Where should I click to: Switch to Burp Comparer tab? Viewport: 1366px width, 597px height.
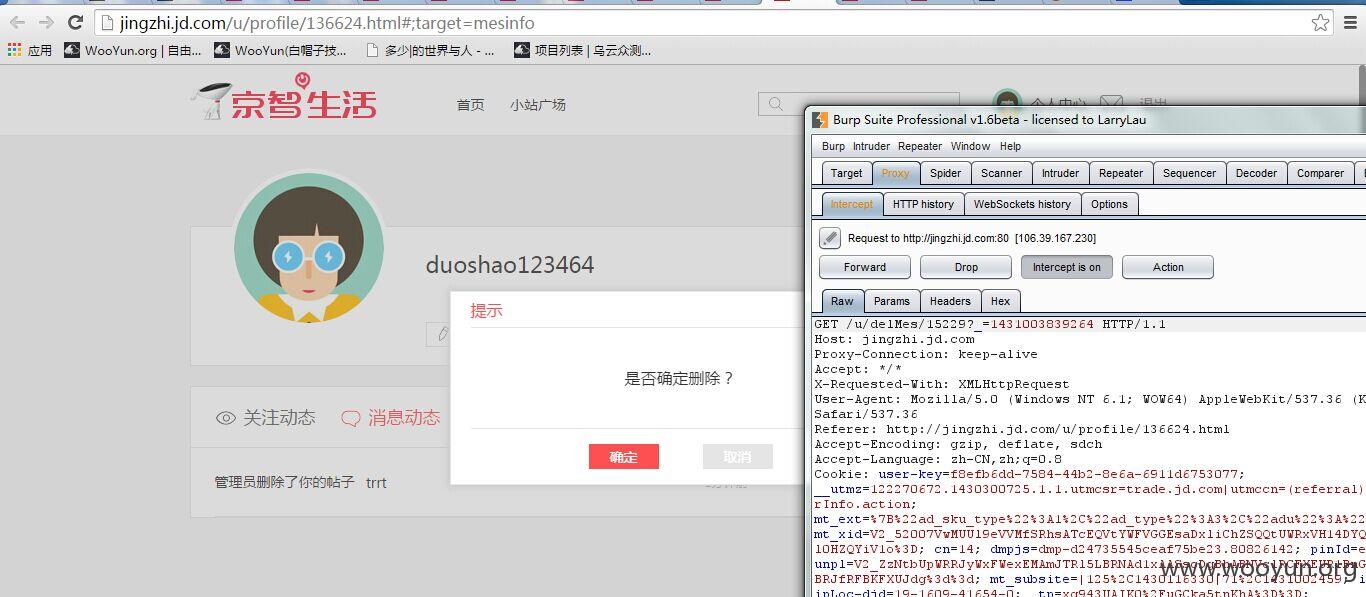pos(1320,173)
